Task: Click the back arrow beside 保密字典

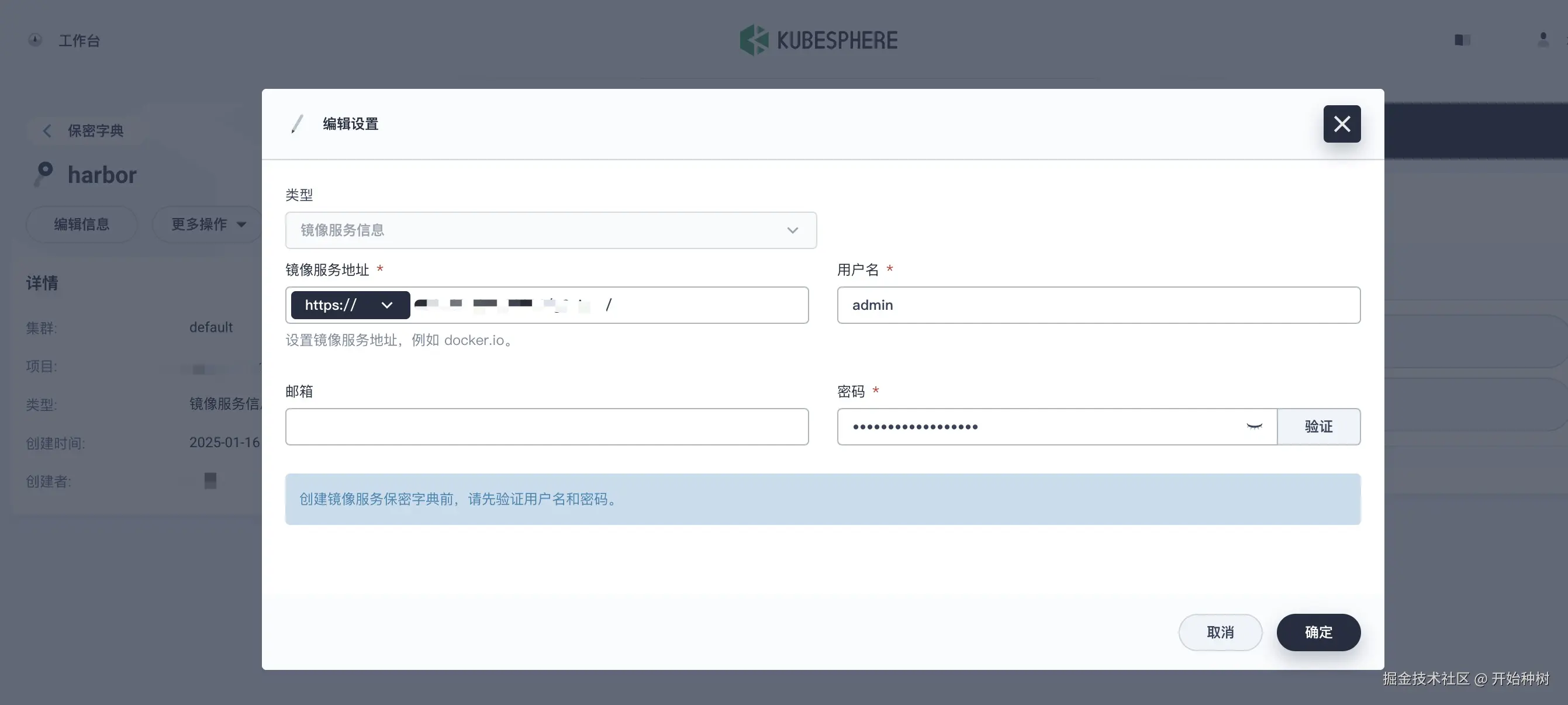Action: 47,131
